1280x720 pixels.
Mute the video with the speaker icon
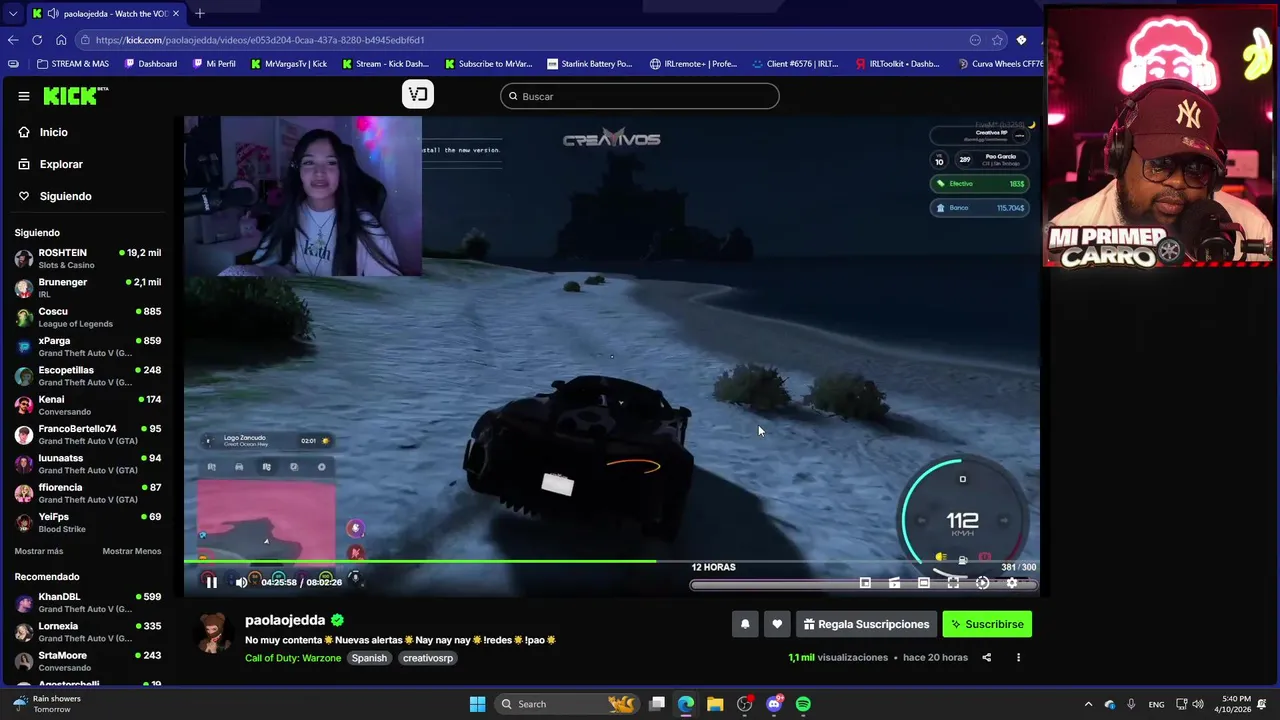241,582
